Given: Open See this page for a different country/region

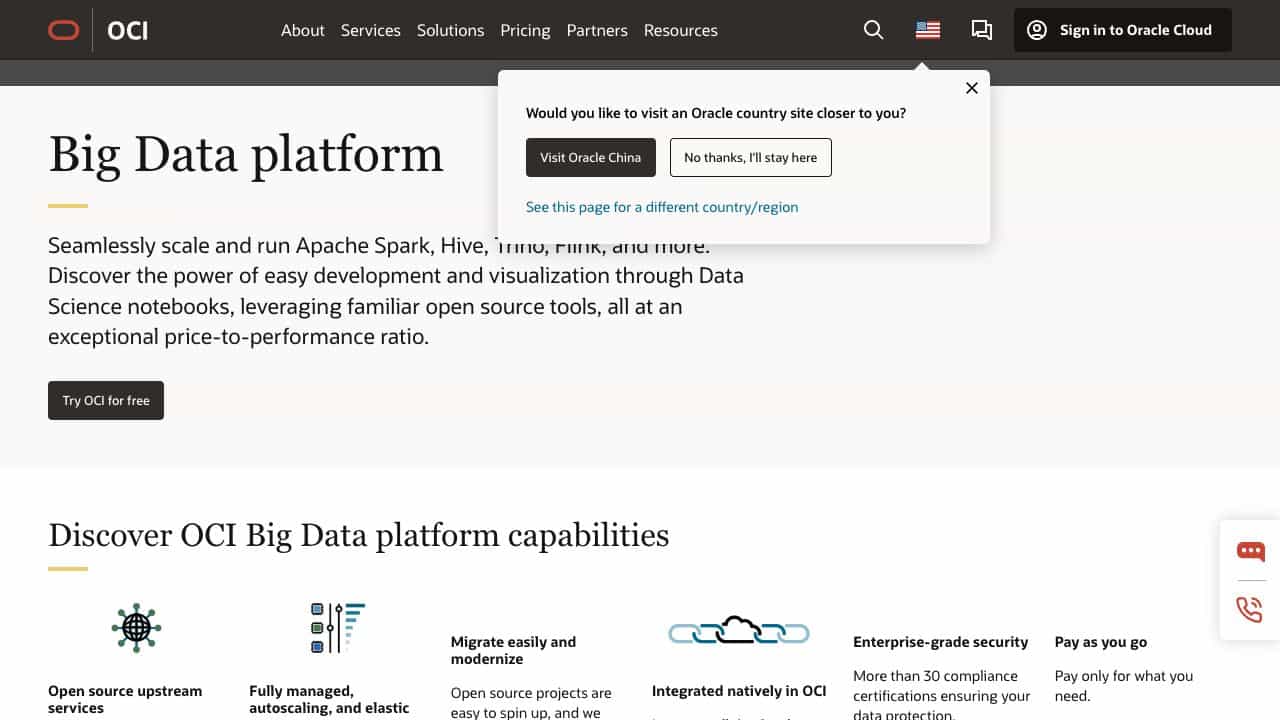Looking at the screenshot, I should pyautogui.click(x=662, y=207).
